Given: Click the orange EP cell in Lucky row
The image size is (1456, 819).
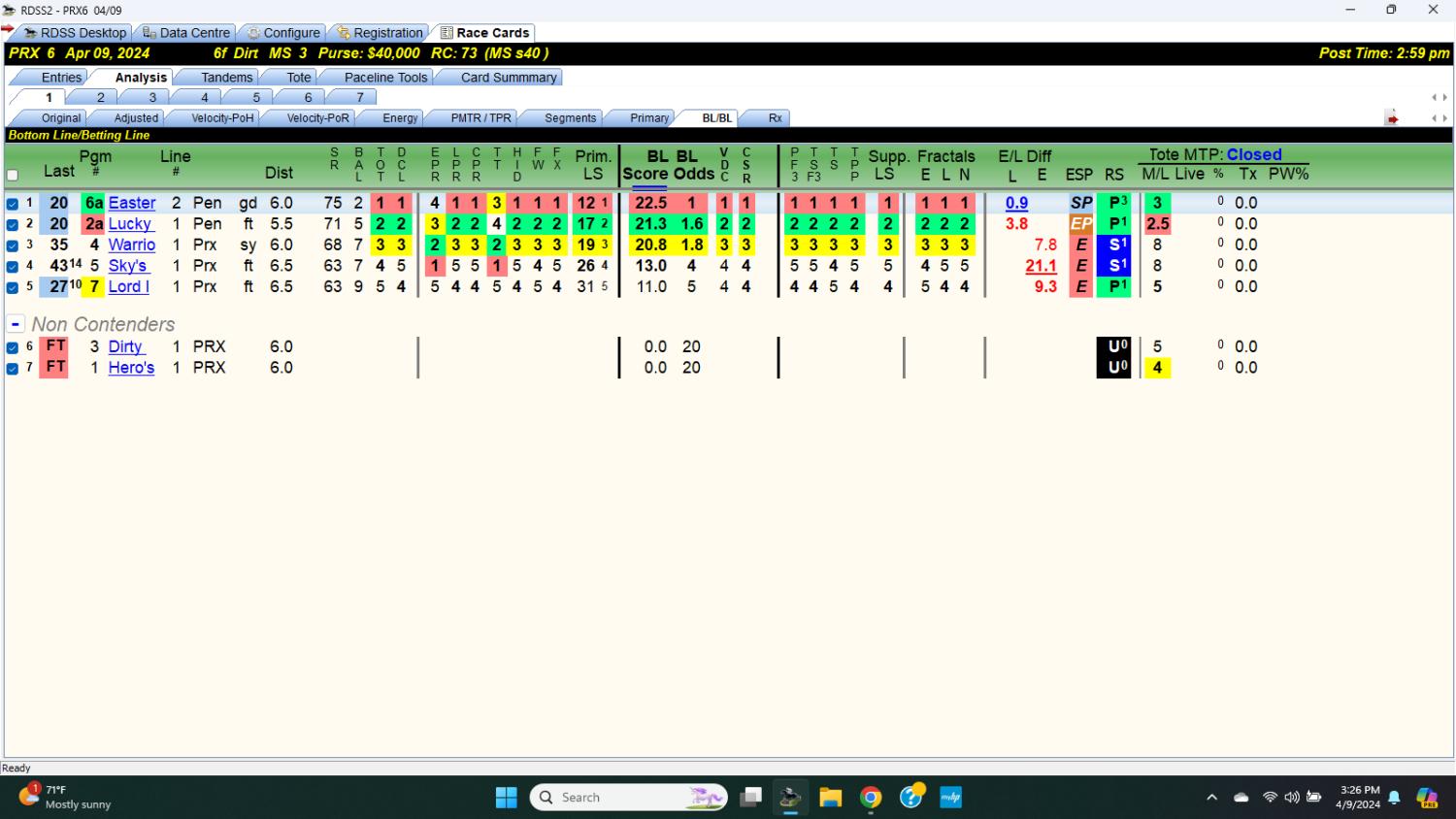Looking at the screenshot, I should tap(1080, 224).
